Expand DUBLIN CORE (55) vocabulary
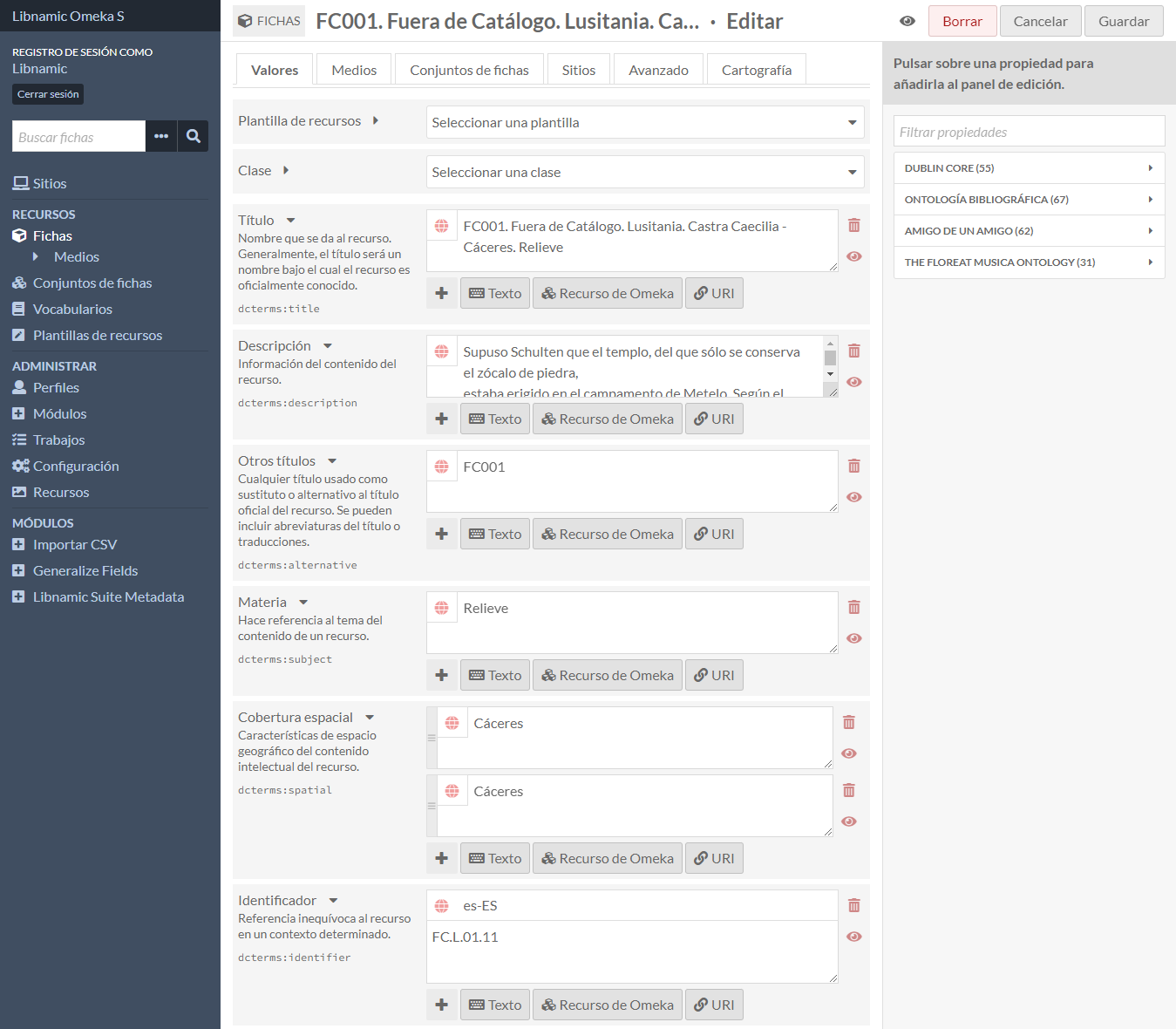The width and height of the screenshot is (1176, 1029). pos(1029,168)
